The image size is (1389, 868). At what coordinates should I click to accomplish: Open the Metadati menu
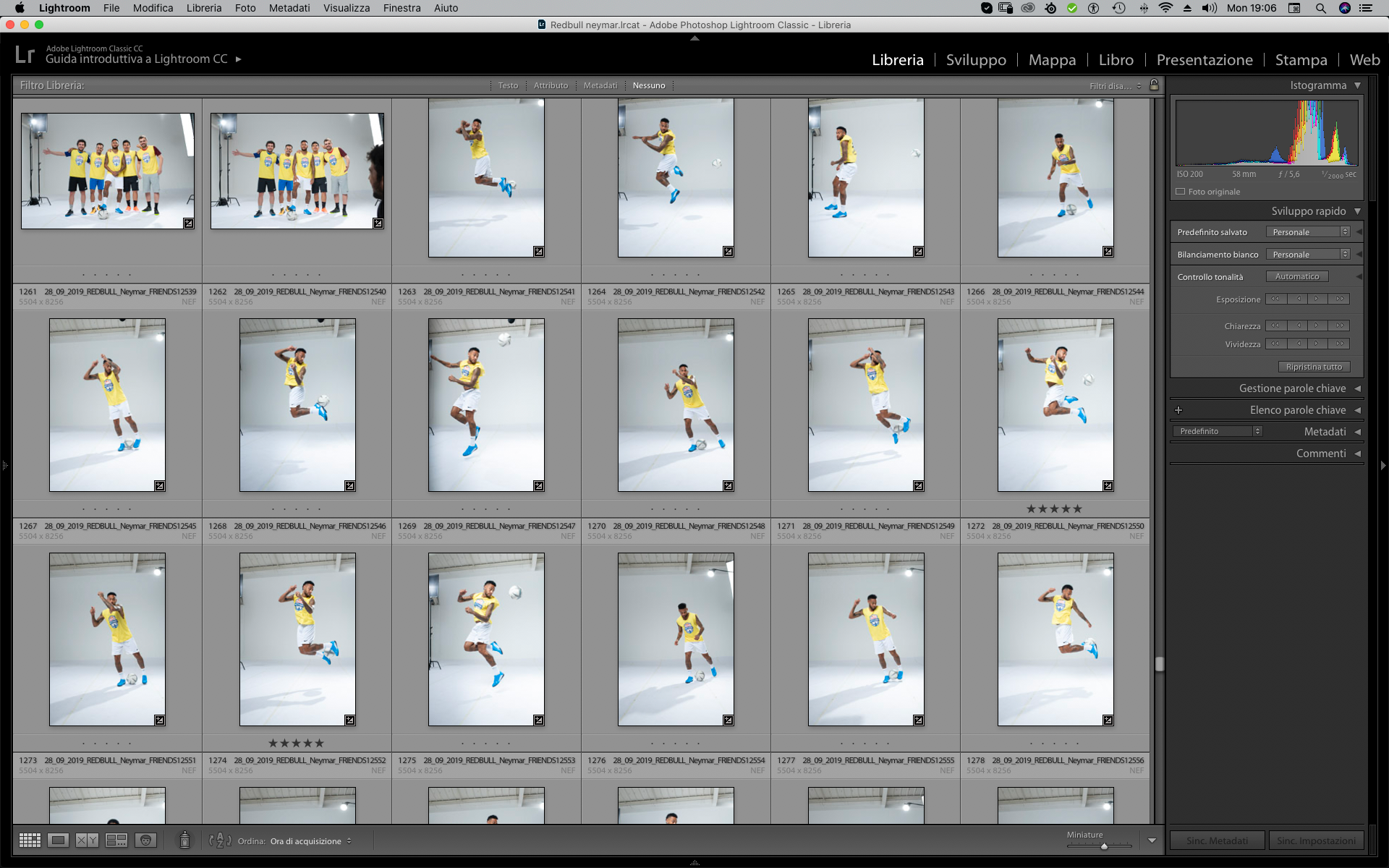point(289,8)
